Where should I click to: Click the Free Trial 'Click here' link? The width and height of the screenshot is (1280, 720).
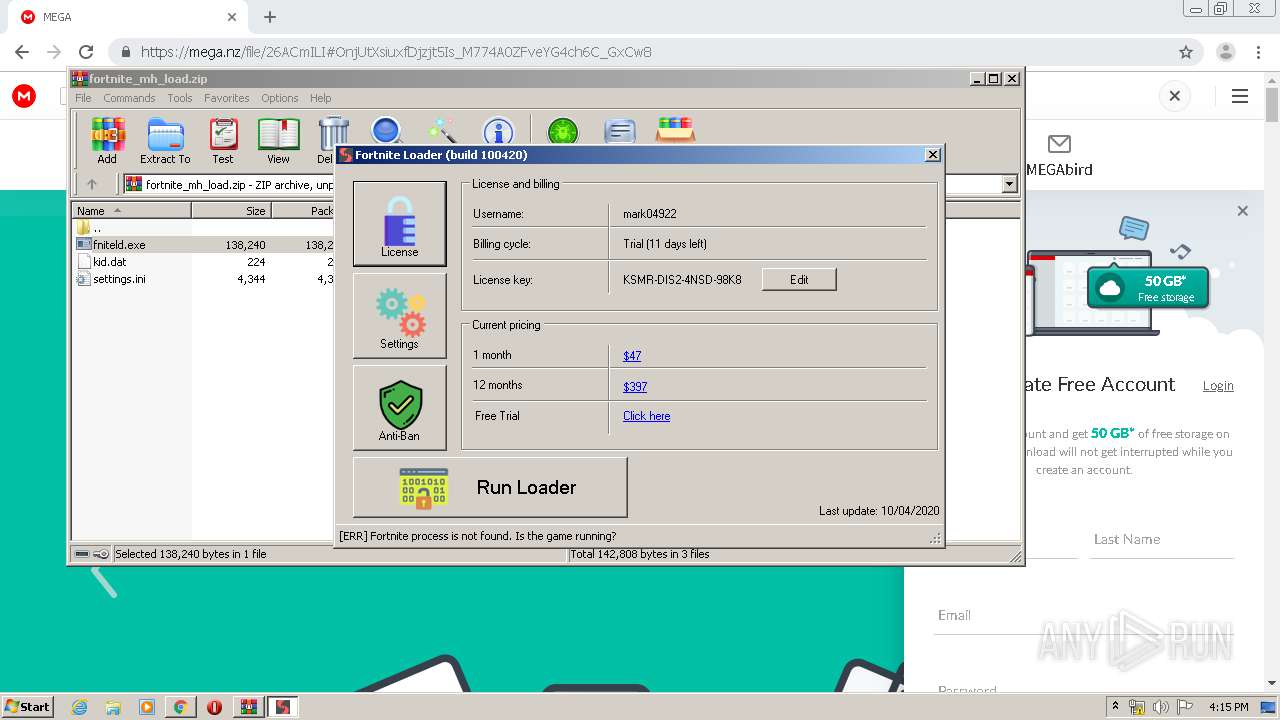(646, 416)
